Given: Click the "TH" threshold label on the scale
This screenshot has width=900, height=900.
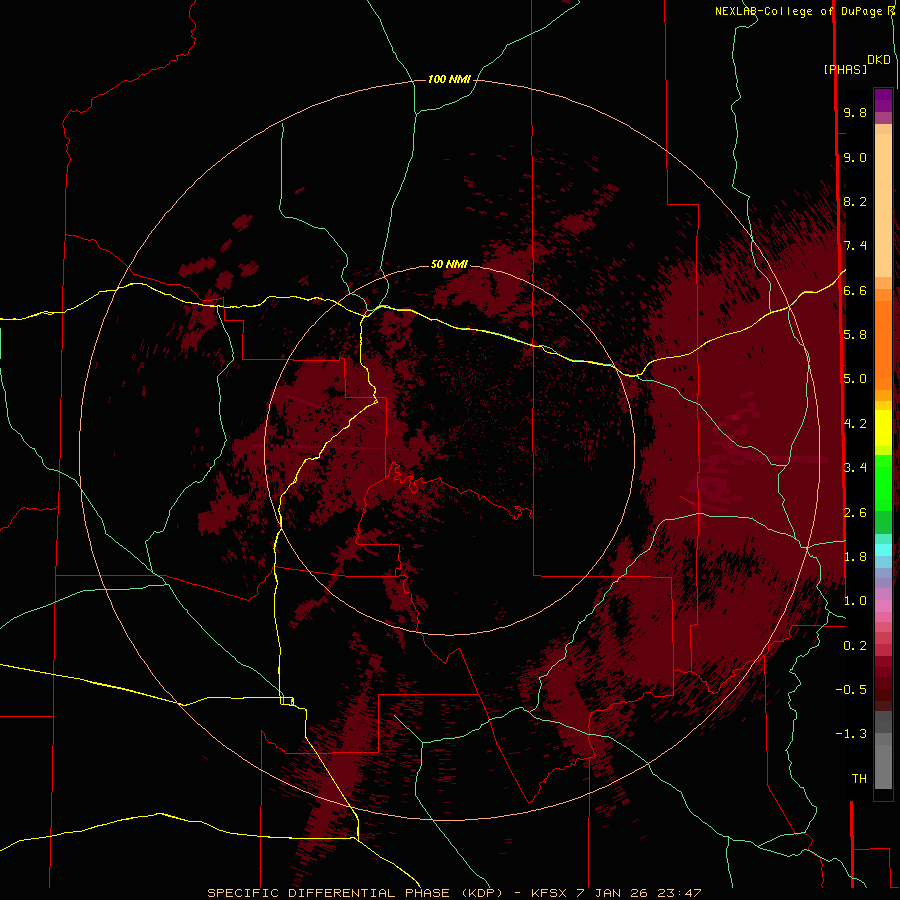Looking at the screenshot, I should tap(859, 779).
